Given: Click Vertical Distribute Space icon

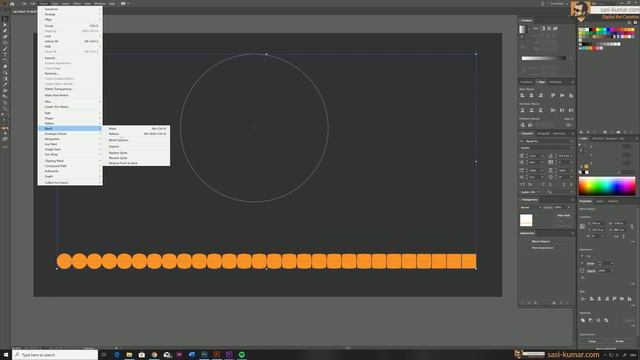Looking at the screenshot, I should (522, 125).
